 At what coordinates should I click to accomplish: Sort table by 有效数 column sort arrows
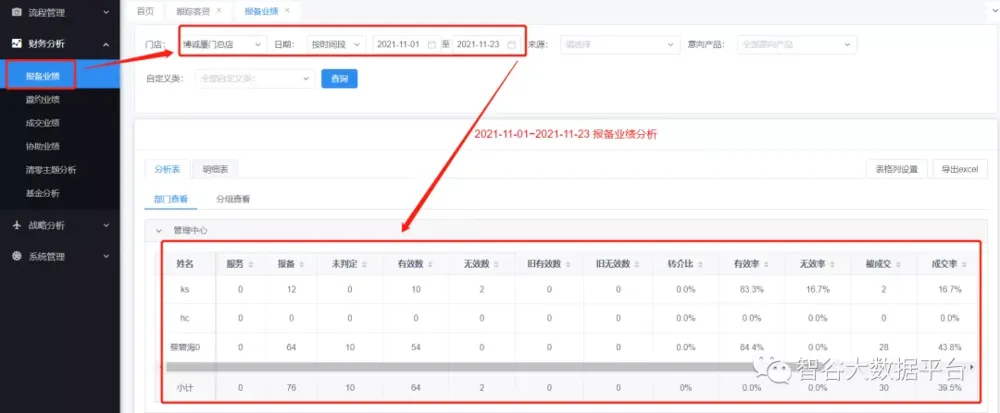tap(431, 264)
